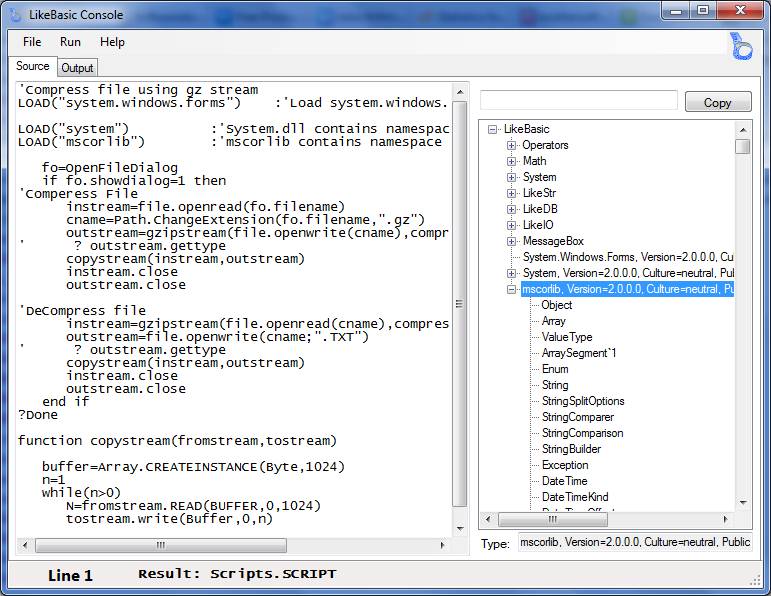This screenshot has height=596, width=771.
Task: Open the File menu
Action: pos(32,42)
